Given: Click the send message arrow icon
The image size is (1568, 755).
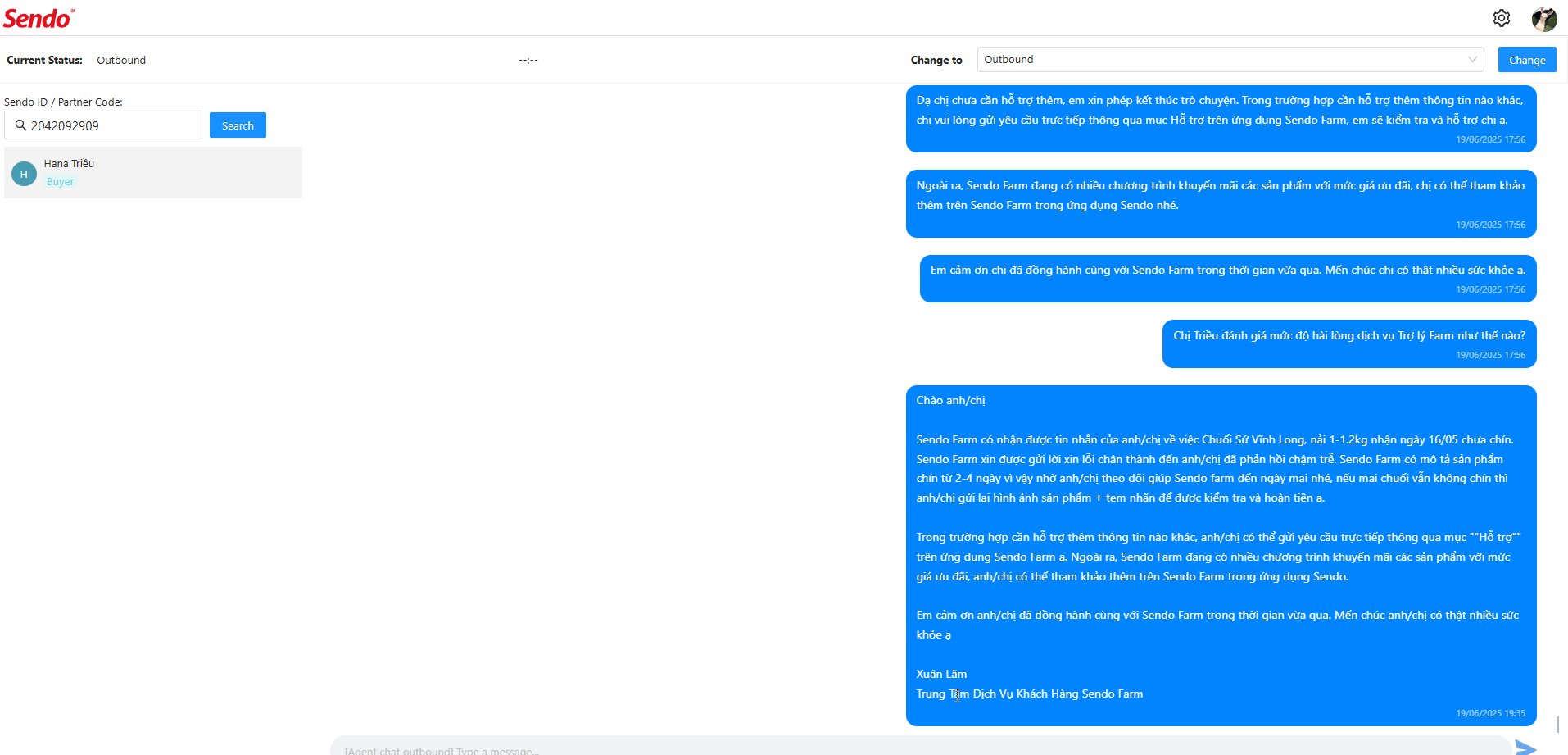Looking at the screenshot, I should point(1525,747).
